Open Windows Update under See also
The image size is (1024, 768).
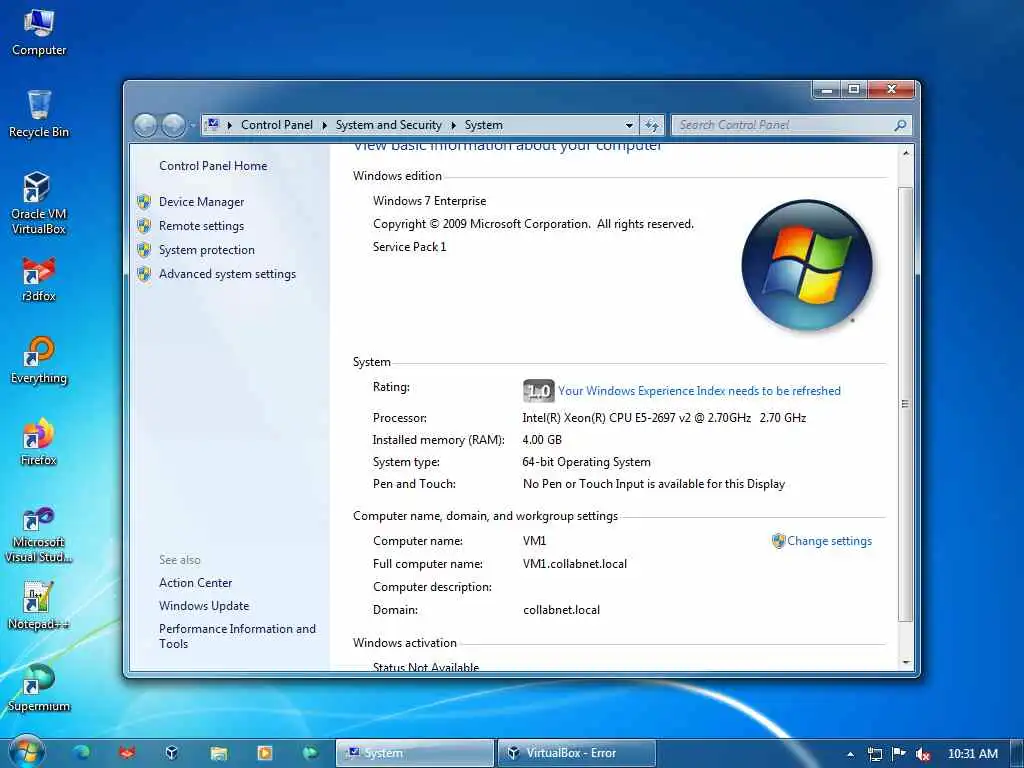[x=204, y=606]
